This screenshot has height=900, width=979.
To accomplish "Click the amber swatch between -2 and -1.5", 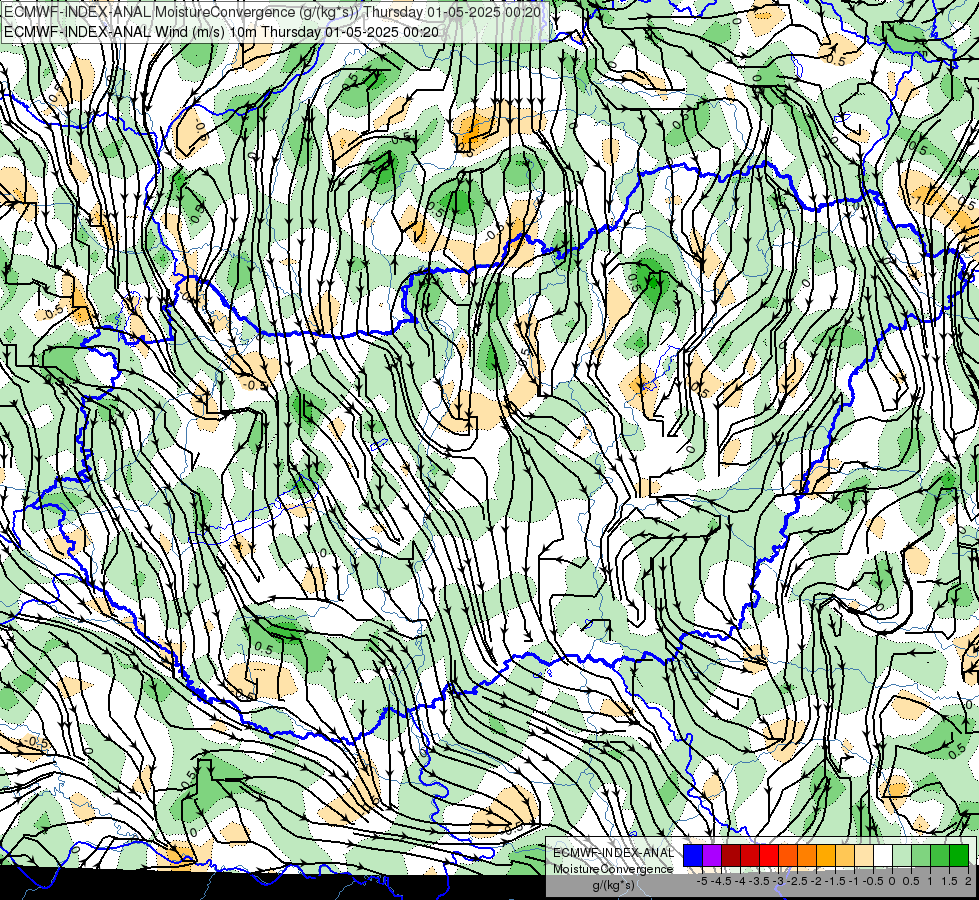I will point(826,855).
